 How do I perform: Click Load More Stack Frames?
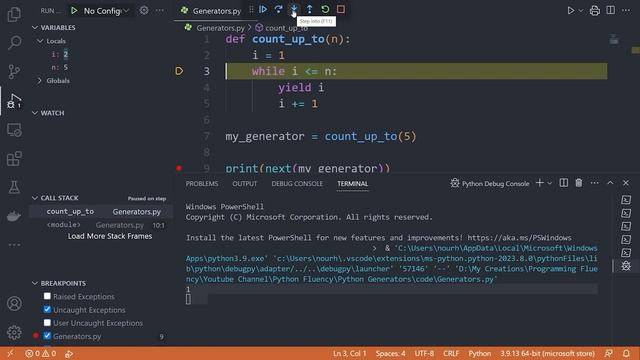[110, 236]
